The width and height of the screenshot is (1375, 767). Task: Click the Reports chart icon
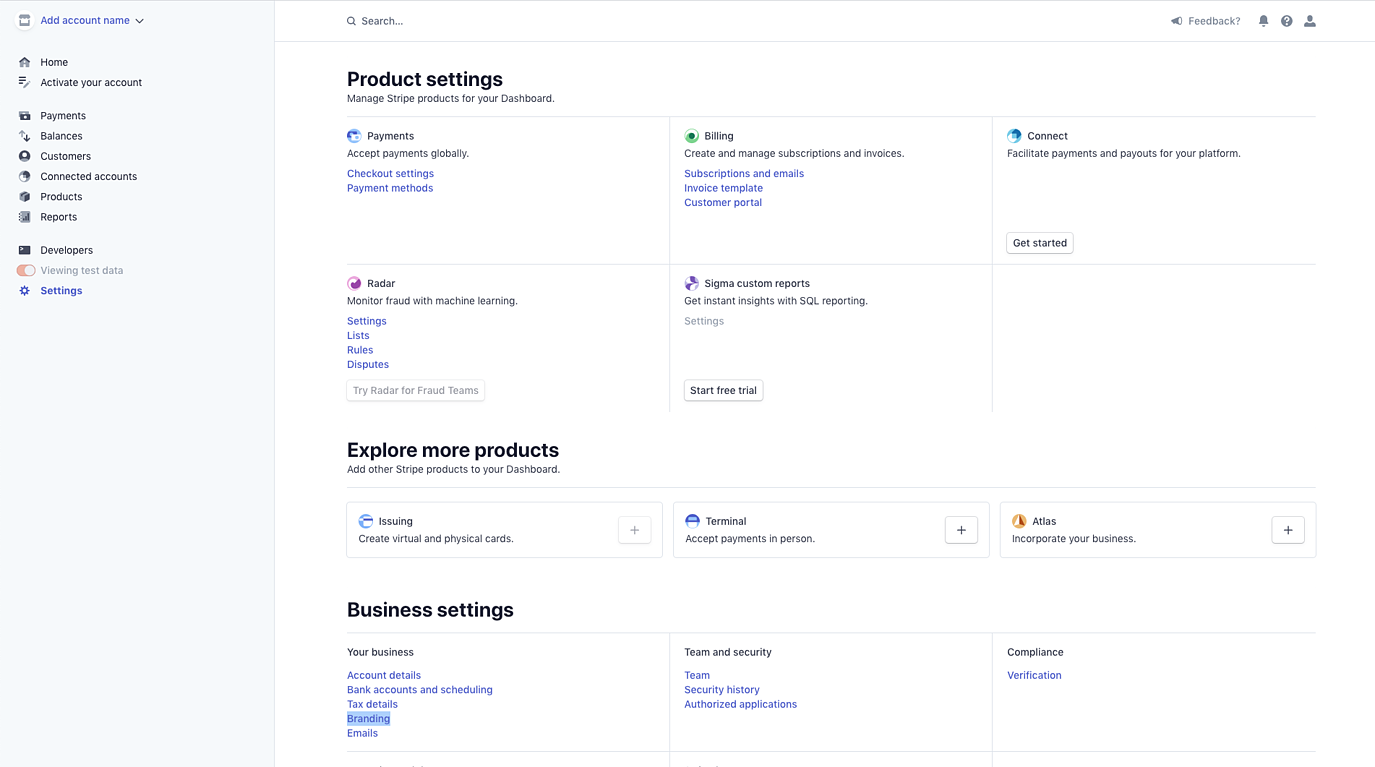point(25,217)
